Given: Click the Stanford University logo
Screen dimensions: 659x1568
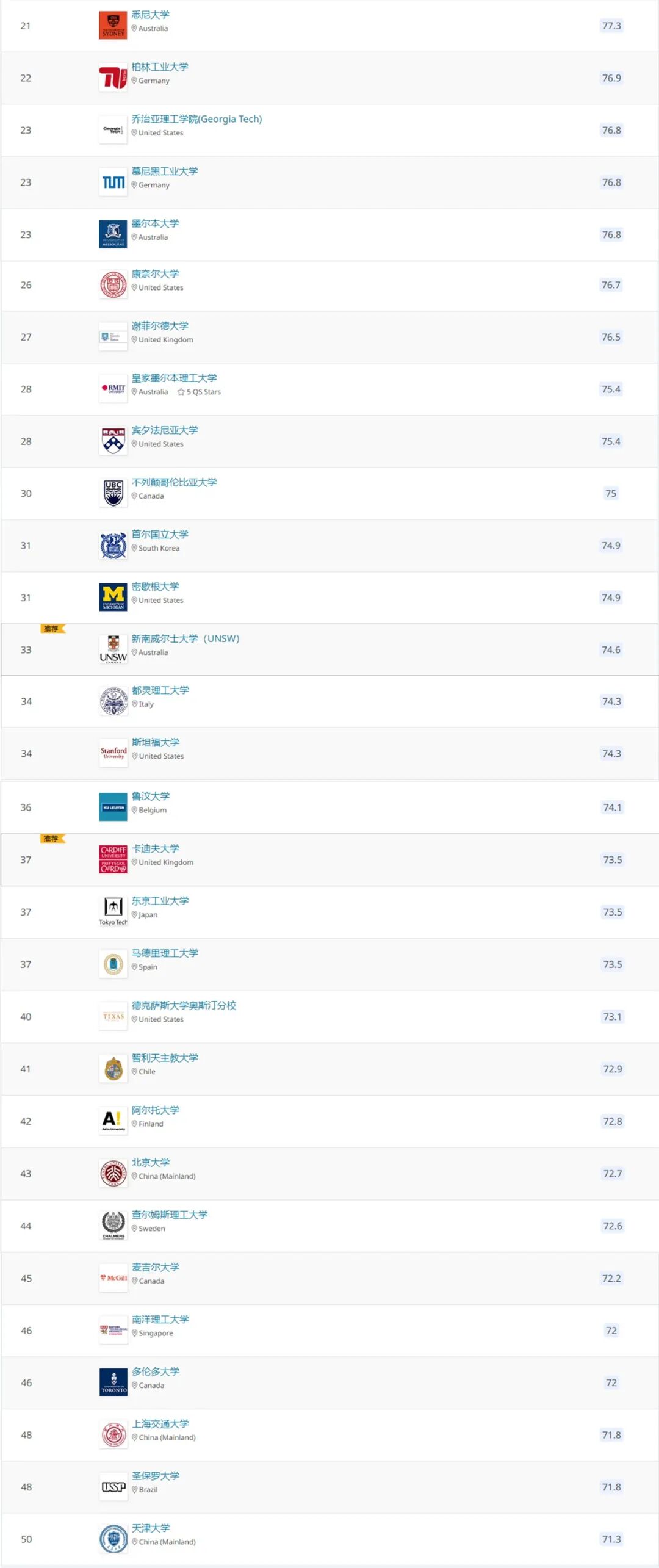Looking at the screenshot, I should [x=113, y=753].
